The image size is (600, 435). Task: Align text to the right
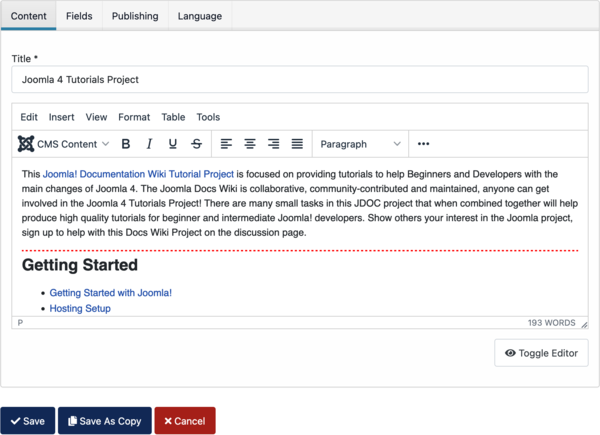pos(273,144)
